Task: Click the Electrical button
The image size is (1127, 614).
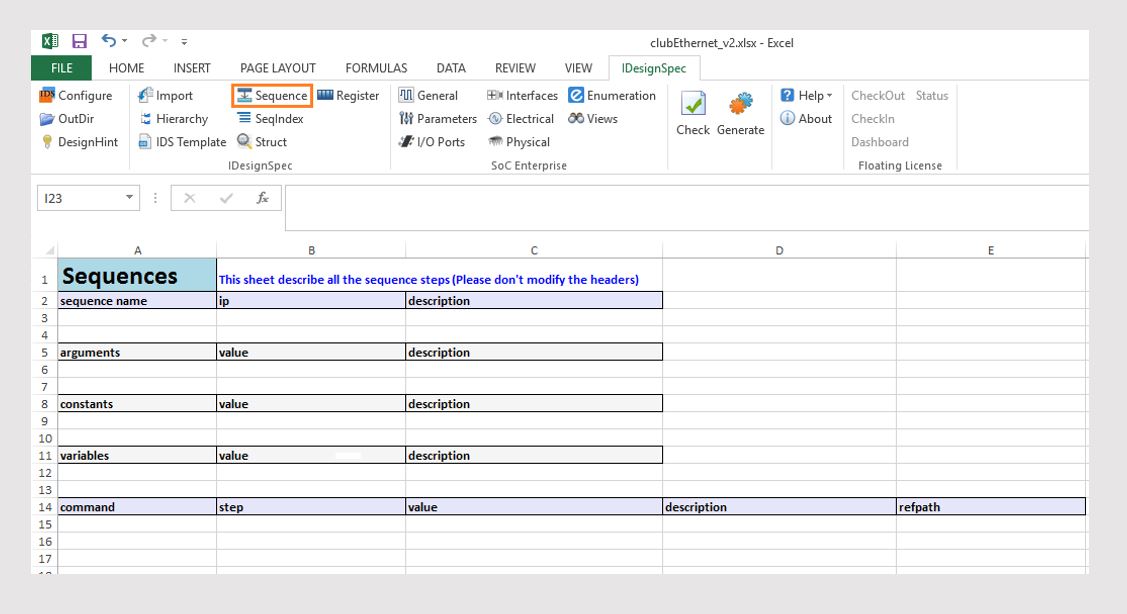Action: tap(521, 119)
